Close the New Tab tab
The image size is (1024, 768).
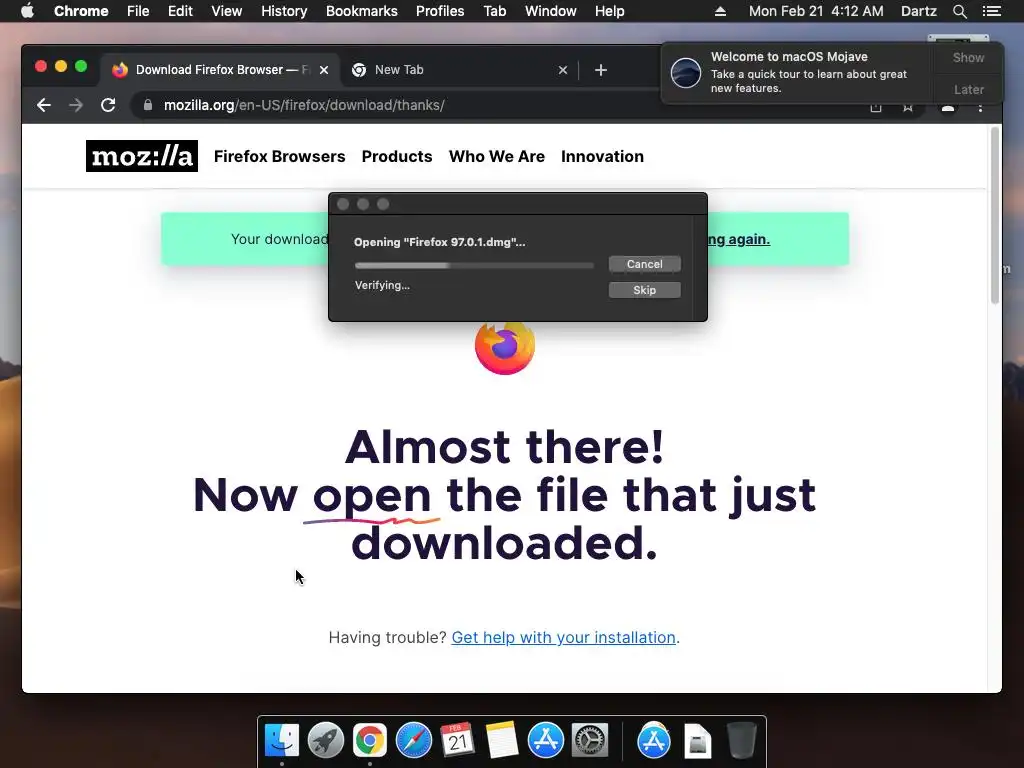[x=563, y=70]
